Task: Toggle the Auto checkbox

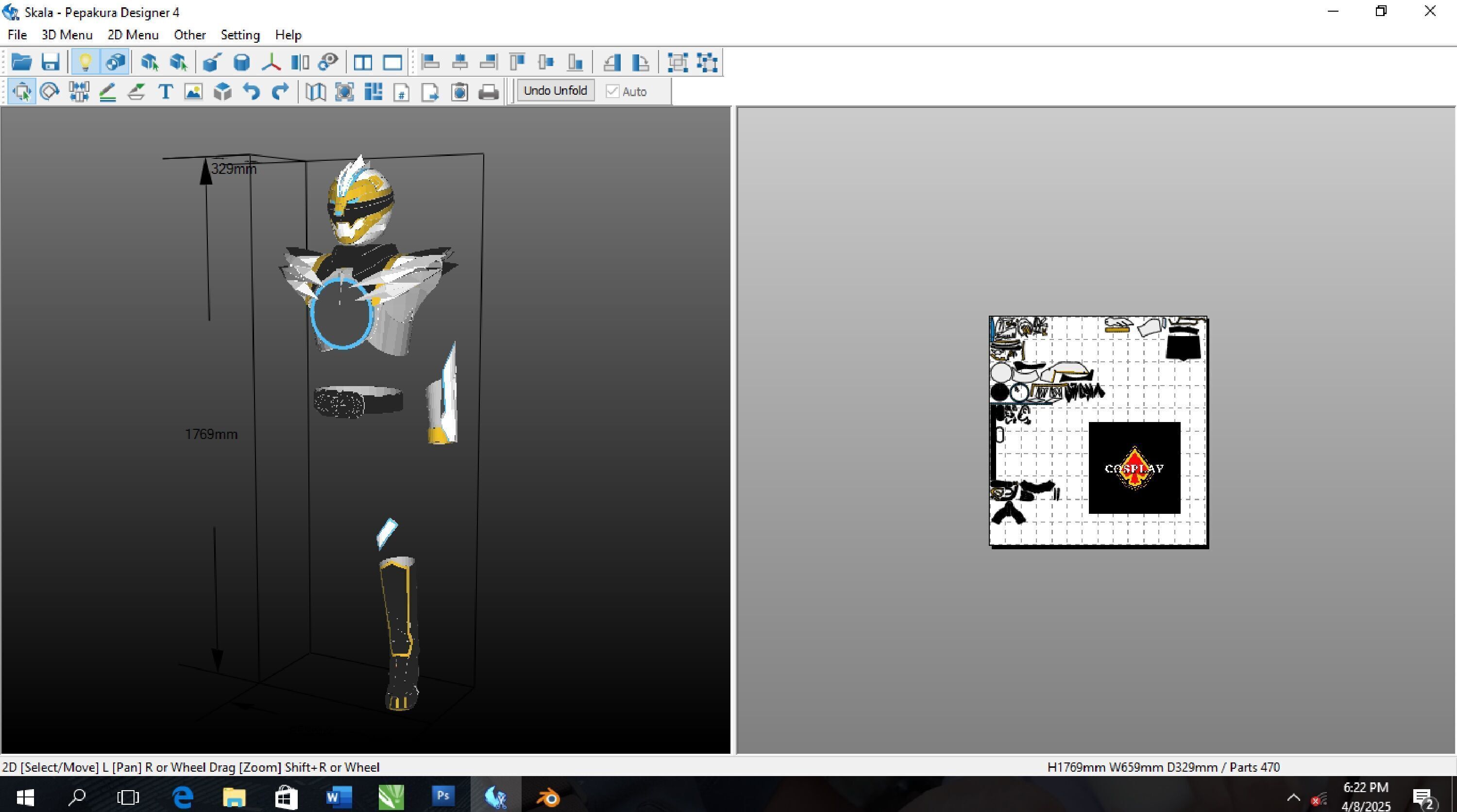Action: (612, 91)
